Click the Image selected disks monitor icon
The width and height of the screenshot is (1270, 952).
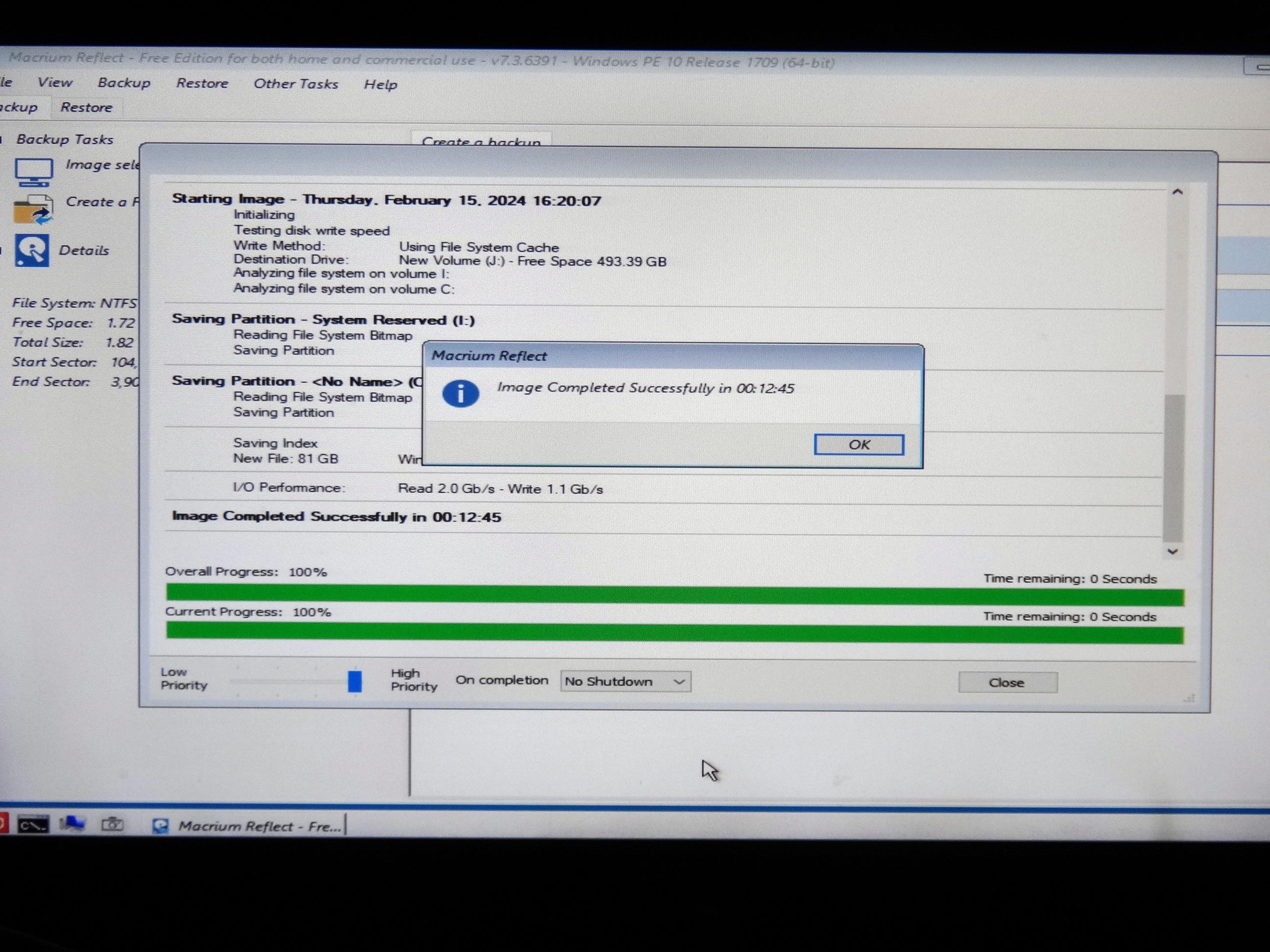[34, 172]
